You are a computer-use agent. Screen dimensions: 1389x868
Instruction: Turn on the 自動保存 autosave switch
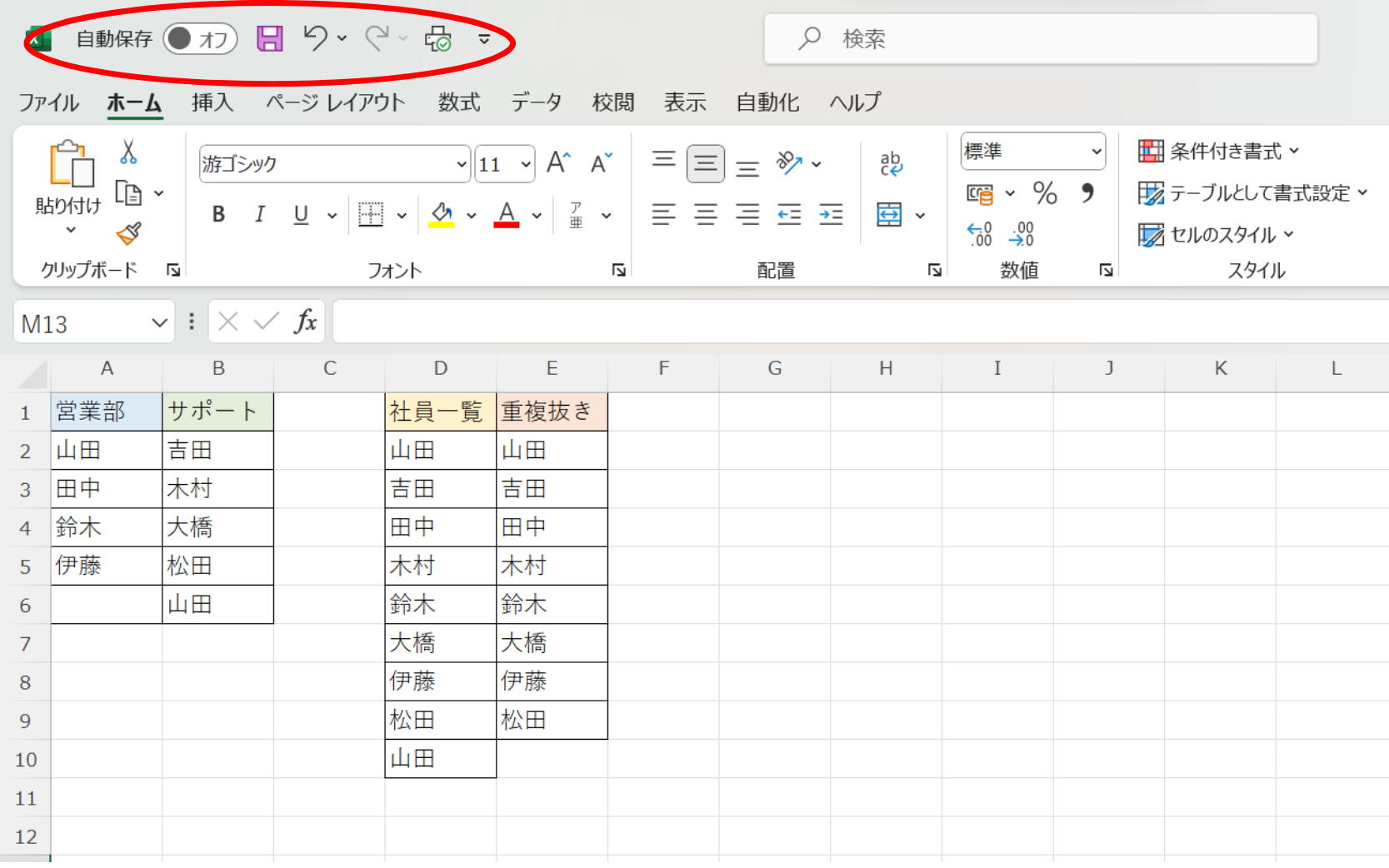[x=200, y=38]
